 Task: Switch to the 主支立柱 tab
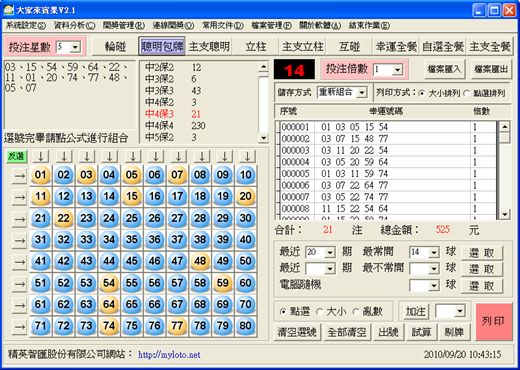[302, 46]
